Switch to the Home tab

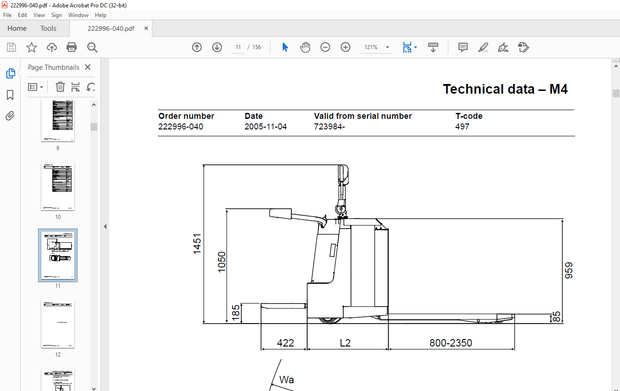(17, 28)
